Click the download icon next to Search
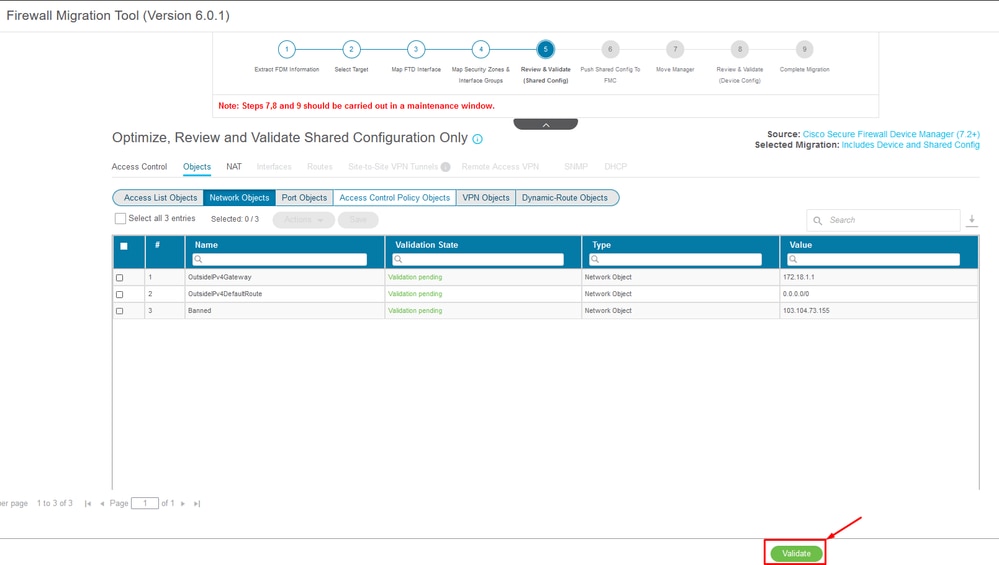This screenshot has height=565, width=999. tap(972, 220)
